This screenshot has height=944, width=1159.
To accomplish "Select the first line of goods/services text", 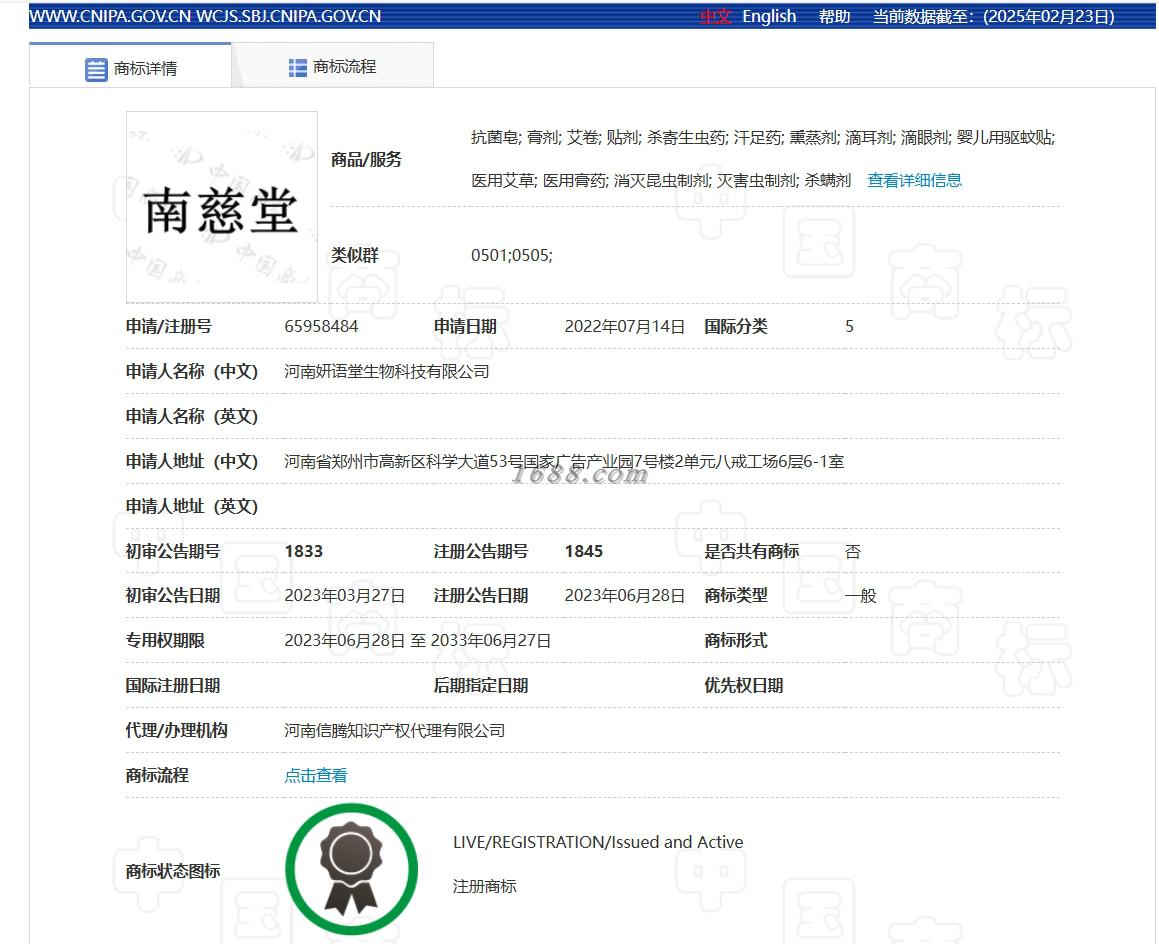I will [x=763, y=137].
